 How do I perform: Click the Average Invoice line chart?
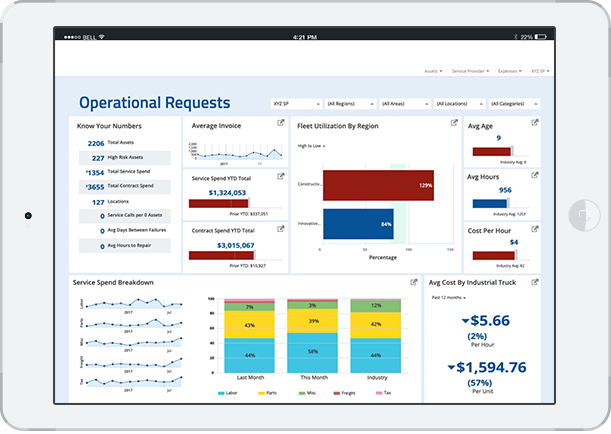pyautogui.click(x=236, y=152)
